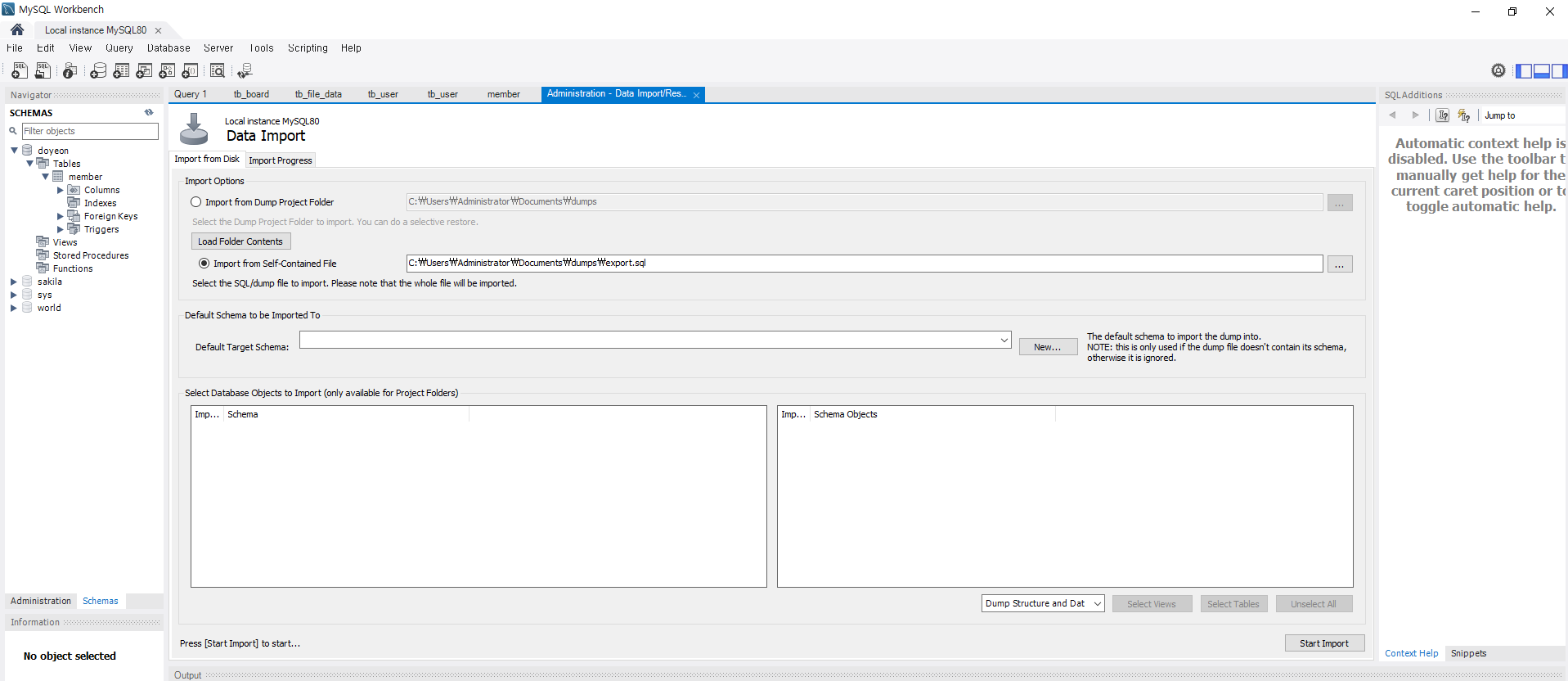
Task: Expand the Columns node
Action: [x=60, y=190]
